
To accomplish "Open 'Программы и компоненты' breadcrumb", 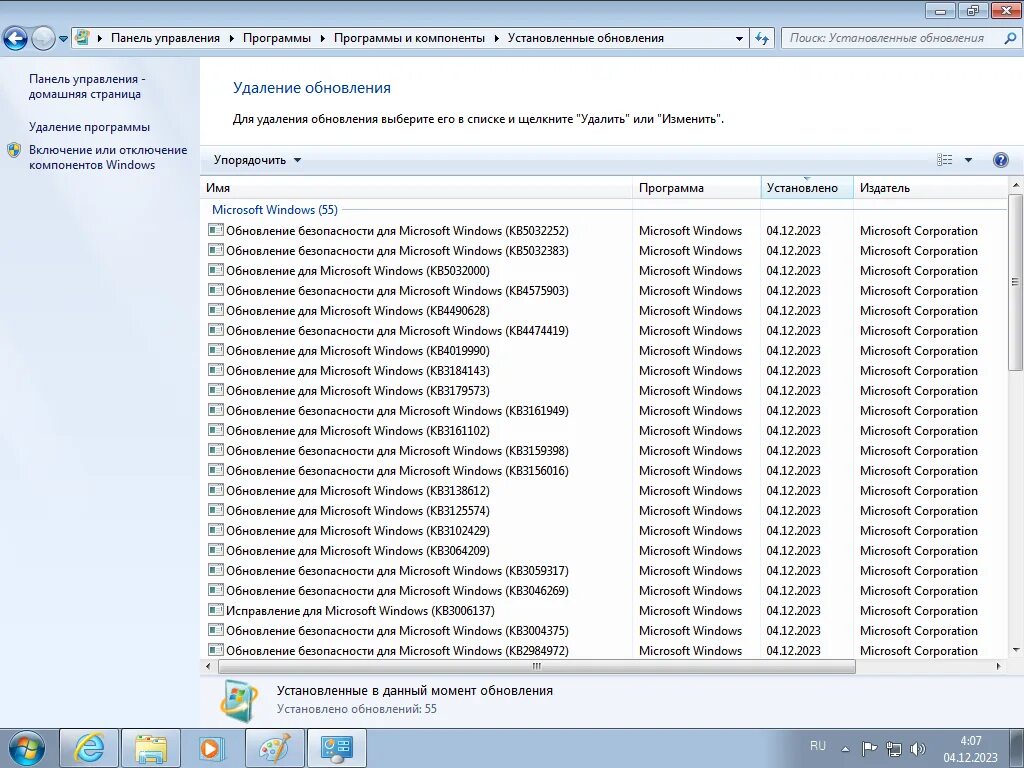I will (409, 38).
